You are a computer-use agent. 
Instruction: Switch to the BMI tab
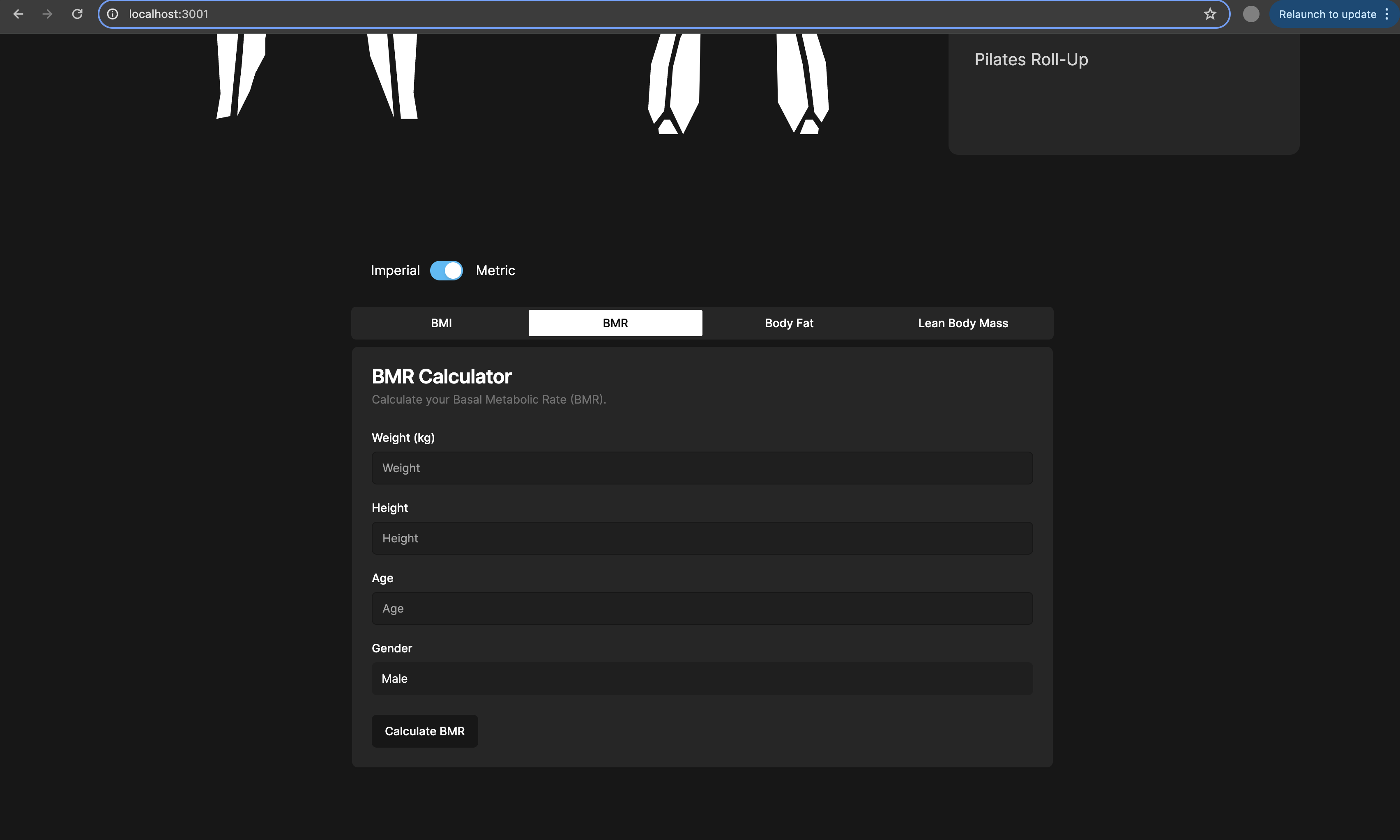pos(441,323)
